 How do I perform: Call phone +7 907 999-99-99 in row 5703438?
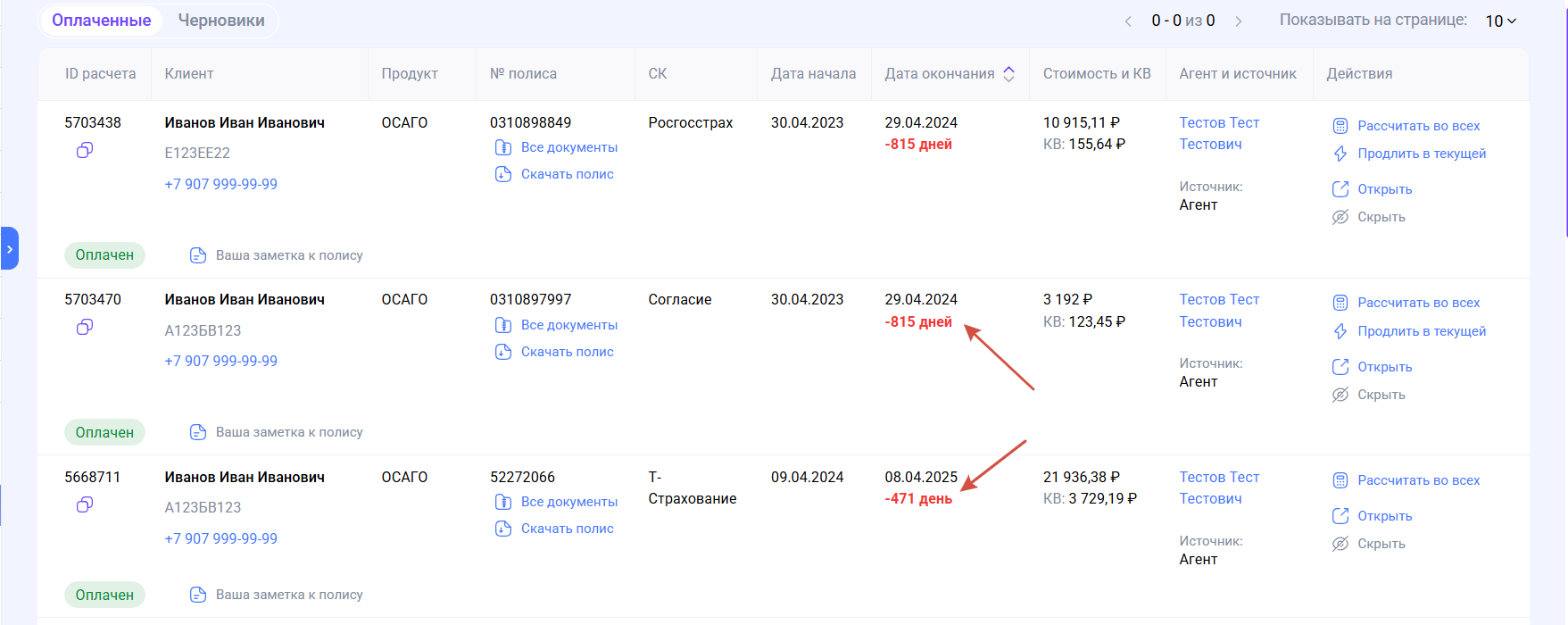[x=221, y=184]
